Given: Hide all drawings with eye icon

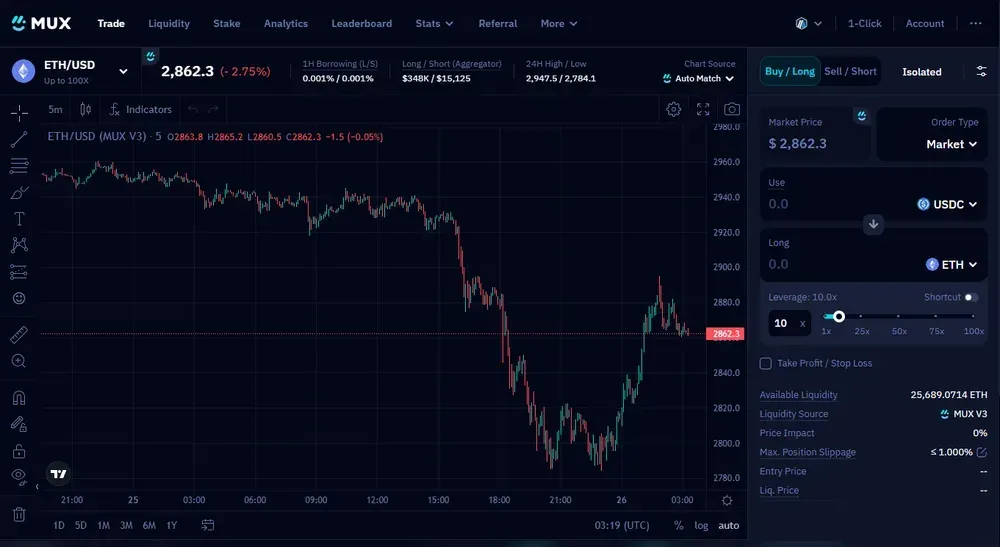Looking at the screenshot, I should 19,476.
